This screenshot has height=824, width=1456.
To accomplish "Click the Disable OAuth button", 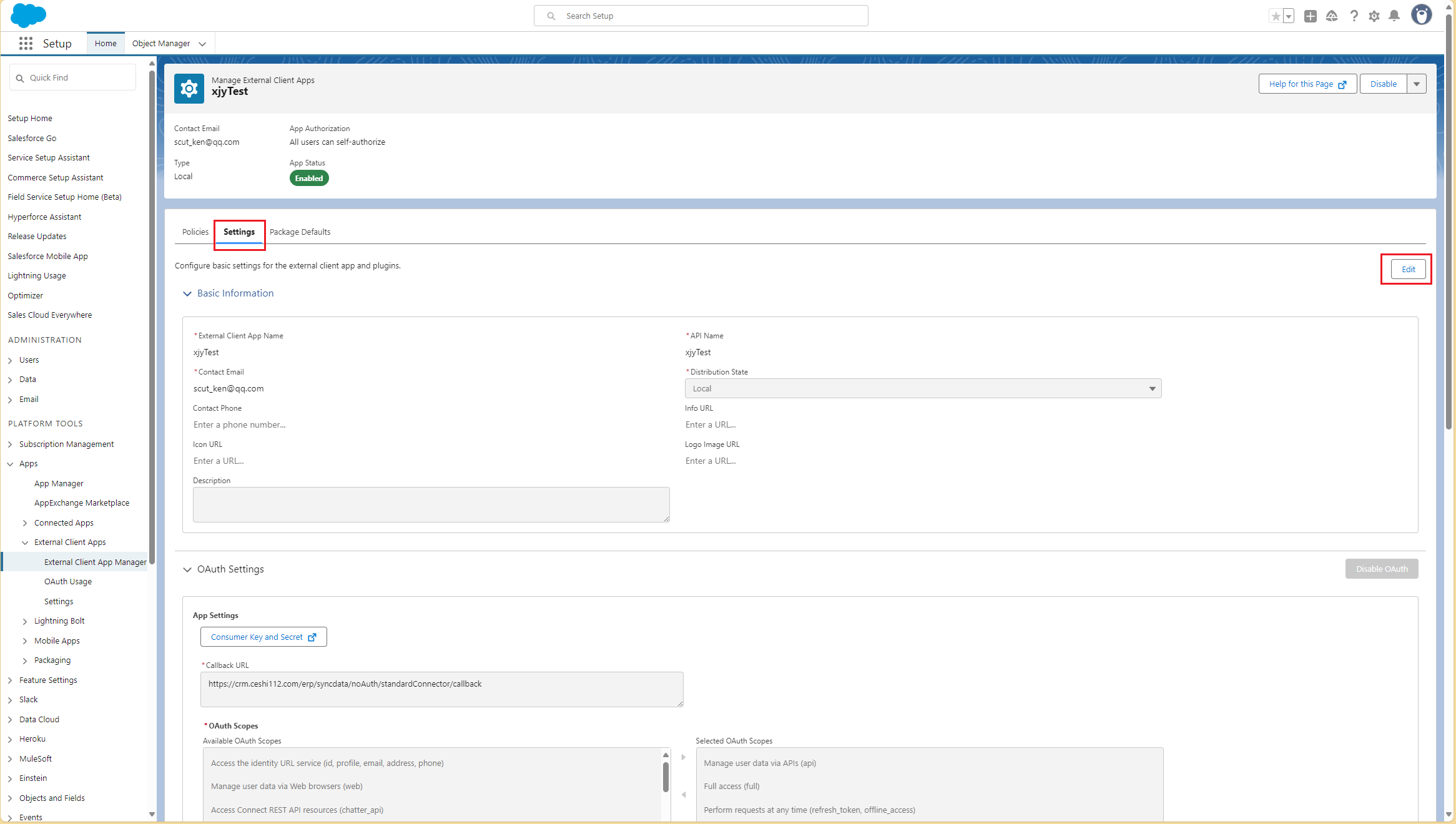I will (x=1381, y=569).
